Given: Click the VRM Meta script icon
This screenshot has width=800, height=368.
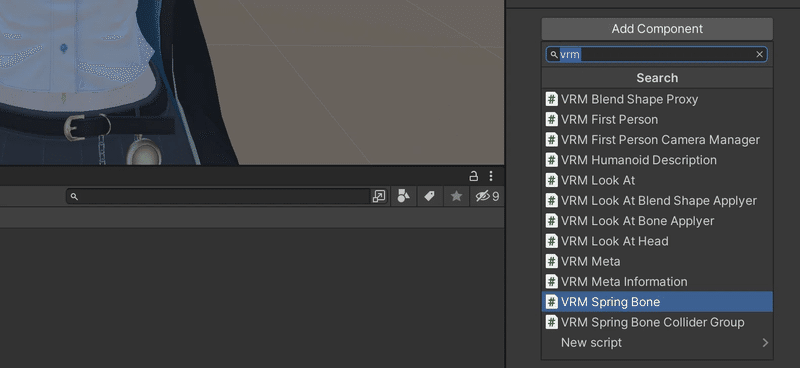Looking at the screenshot, I should tap(552, 261).
